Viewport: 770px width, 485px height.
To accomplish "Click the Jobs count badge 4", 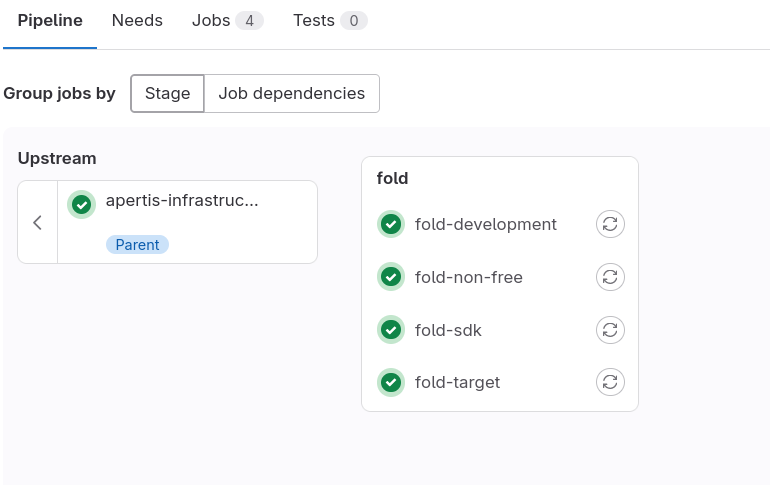I will point(249,21).
